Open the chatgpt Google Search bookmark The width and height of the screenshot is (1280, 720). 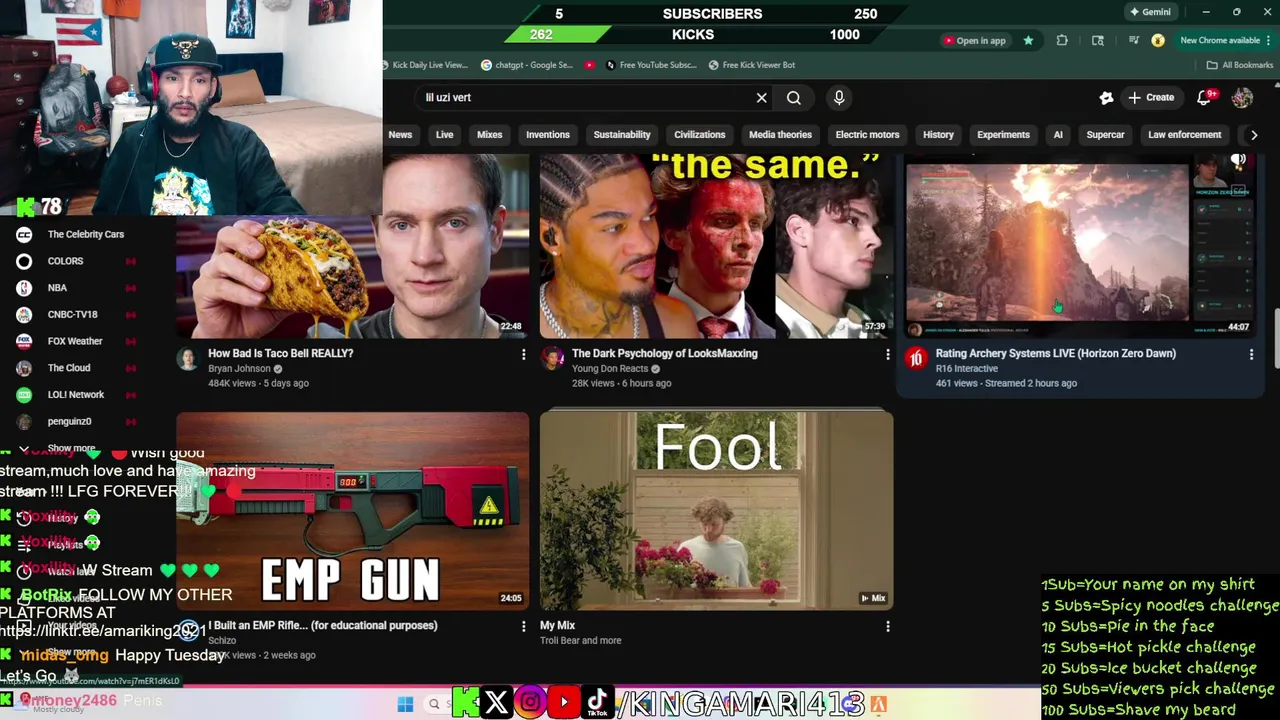(x=527, y=65)
